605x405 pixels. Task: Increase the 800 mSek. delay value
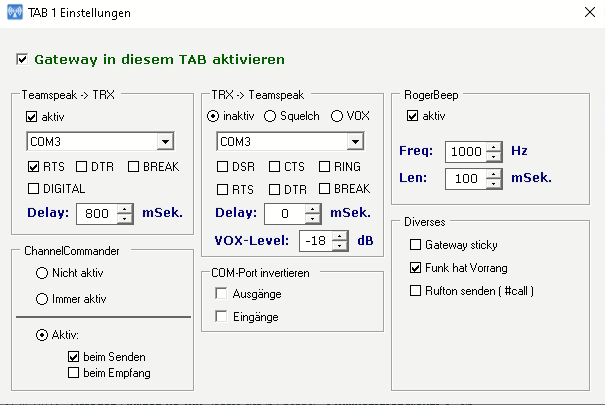(x=124, y=207)
